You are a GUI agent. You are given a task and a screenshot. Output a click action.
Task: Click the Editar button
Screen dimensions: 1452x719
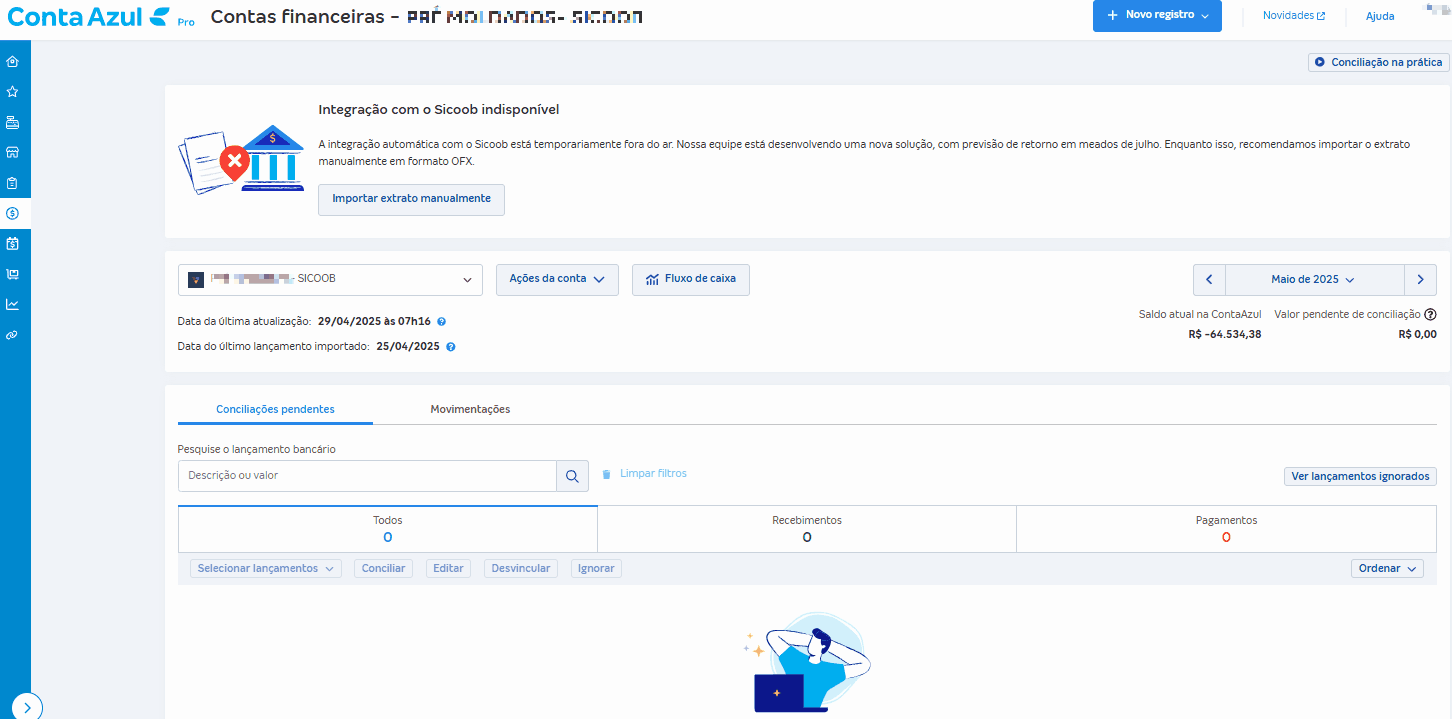(448, 568)
